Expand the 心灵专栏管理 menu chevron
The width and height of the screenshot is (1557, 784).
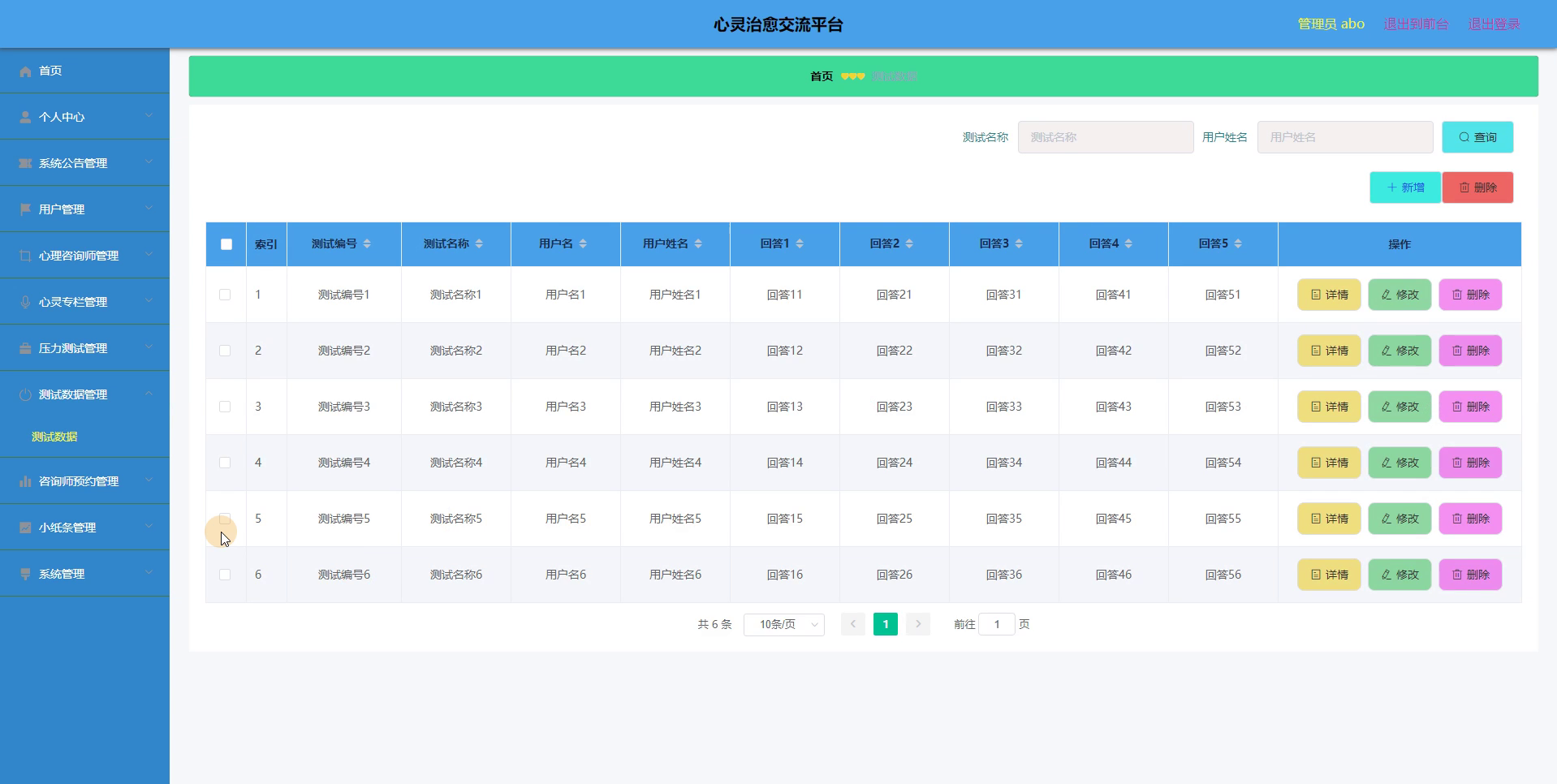(x=149, y=301)
